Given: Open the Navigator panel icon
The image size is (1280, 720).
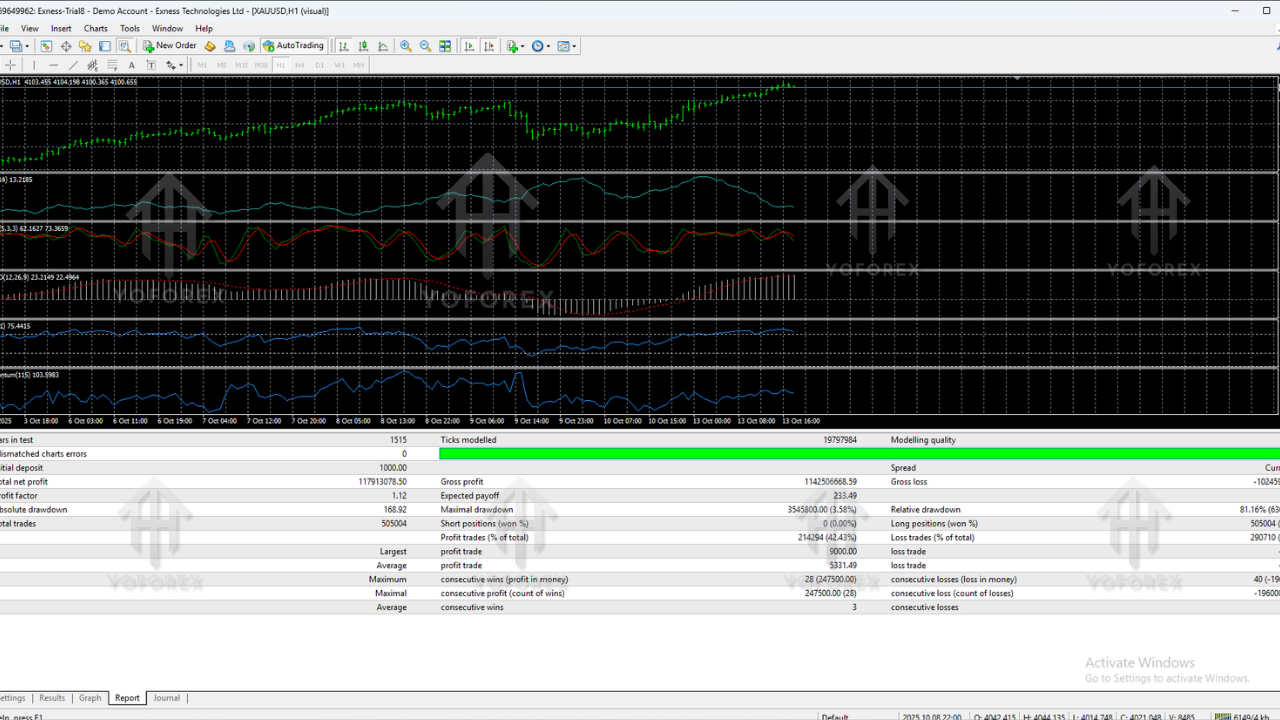Looking at the screenshot, I should [x=85, y=46].
